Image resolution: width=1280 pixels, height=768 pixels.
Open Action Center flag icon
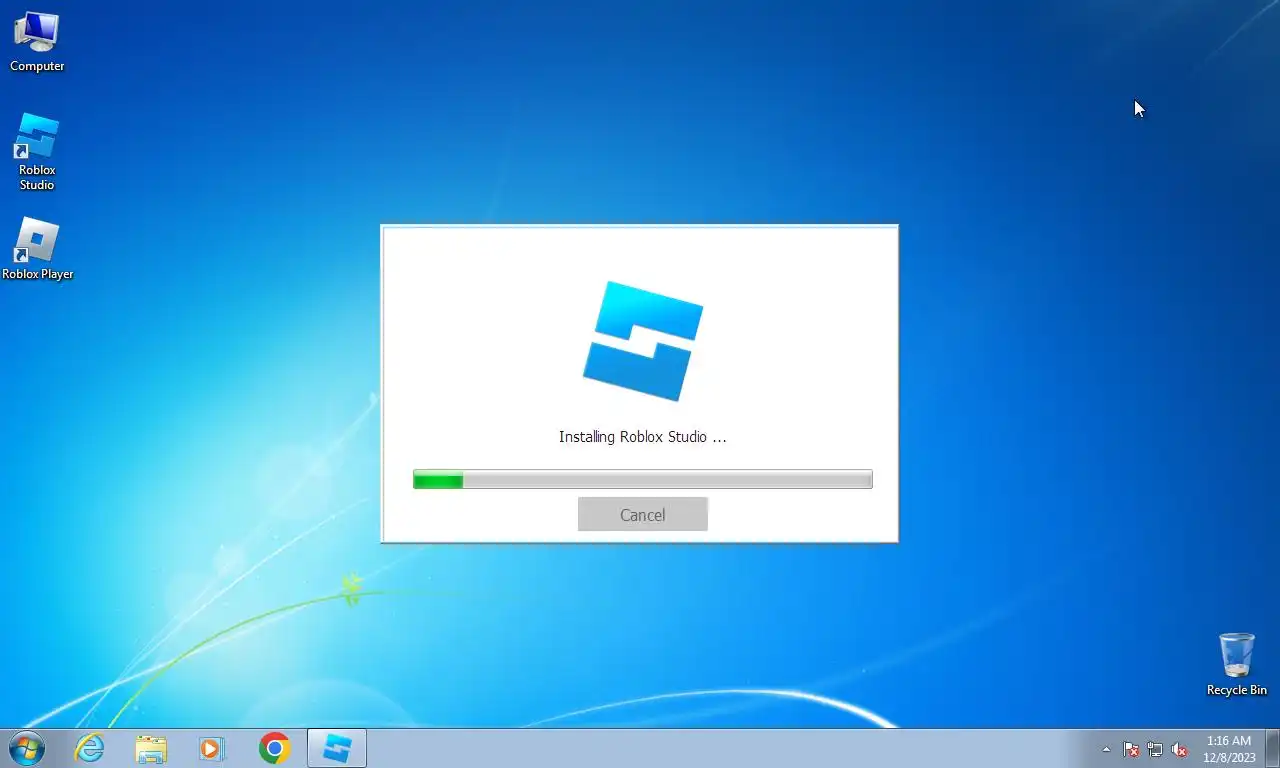1131,749
